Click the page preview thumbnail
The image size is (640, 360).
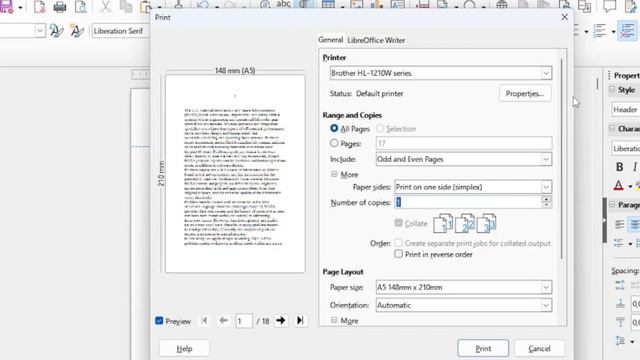[x=235, y=173]
